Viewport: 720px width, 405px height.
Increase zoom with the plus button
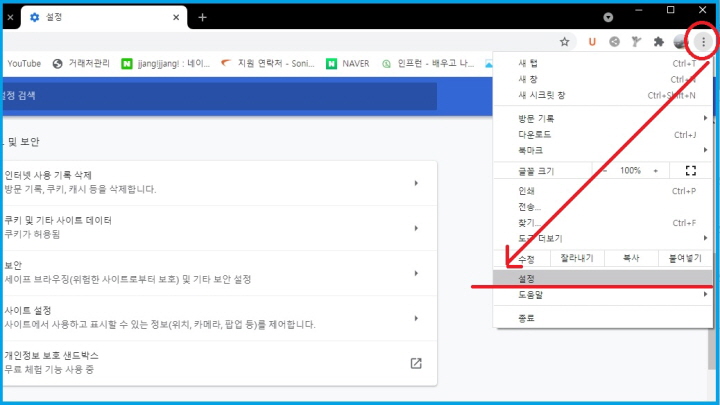coord(656,171)
